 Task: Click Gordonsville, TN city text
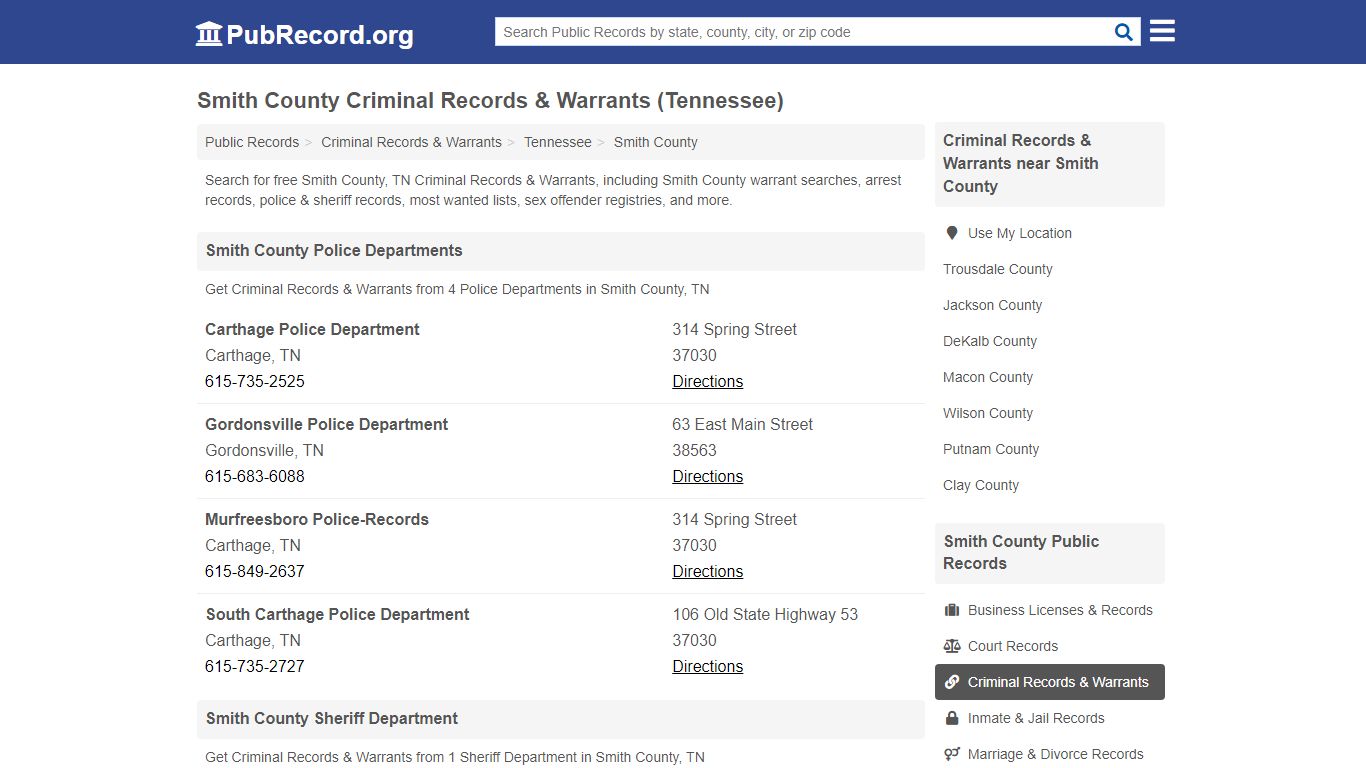[x=264, y=450]
